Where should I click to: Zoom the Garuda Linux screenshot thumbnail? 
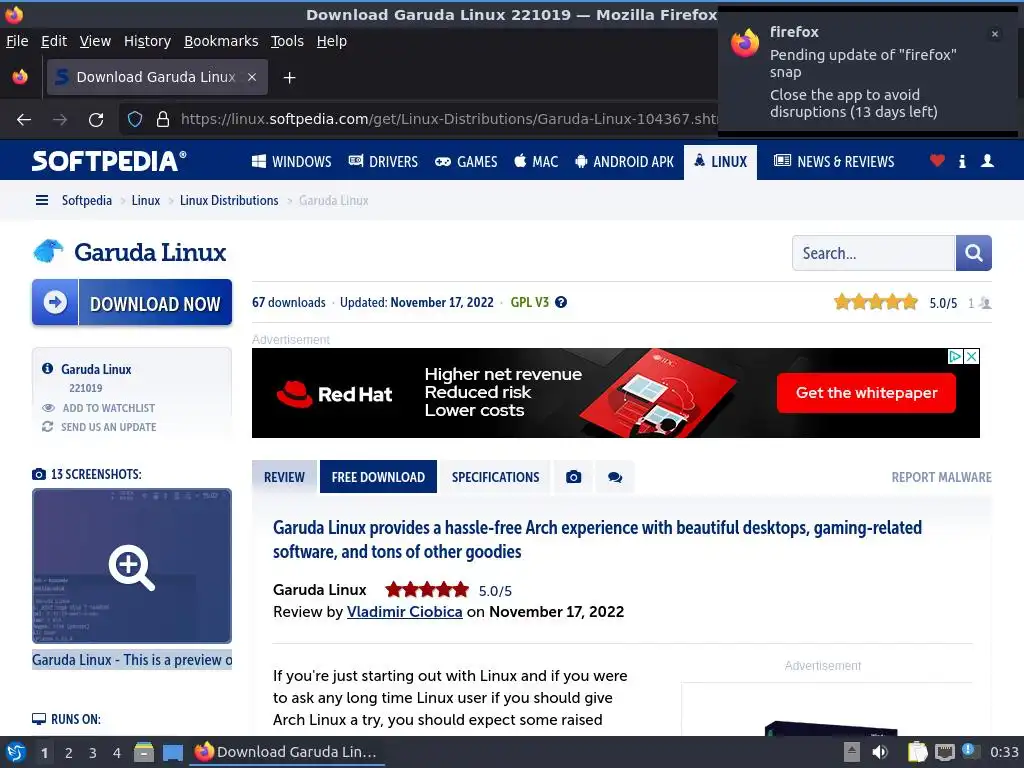(132, 566)
